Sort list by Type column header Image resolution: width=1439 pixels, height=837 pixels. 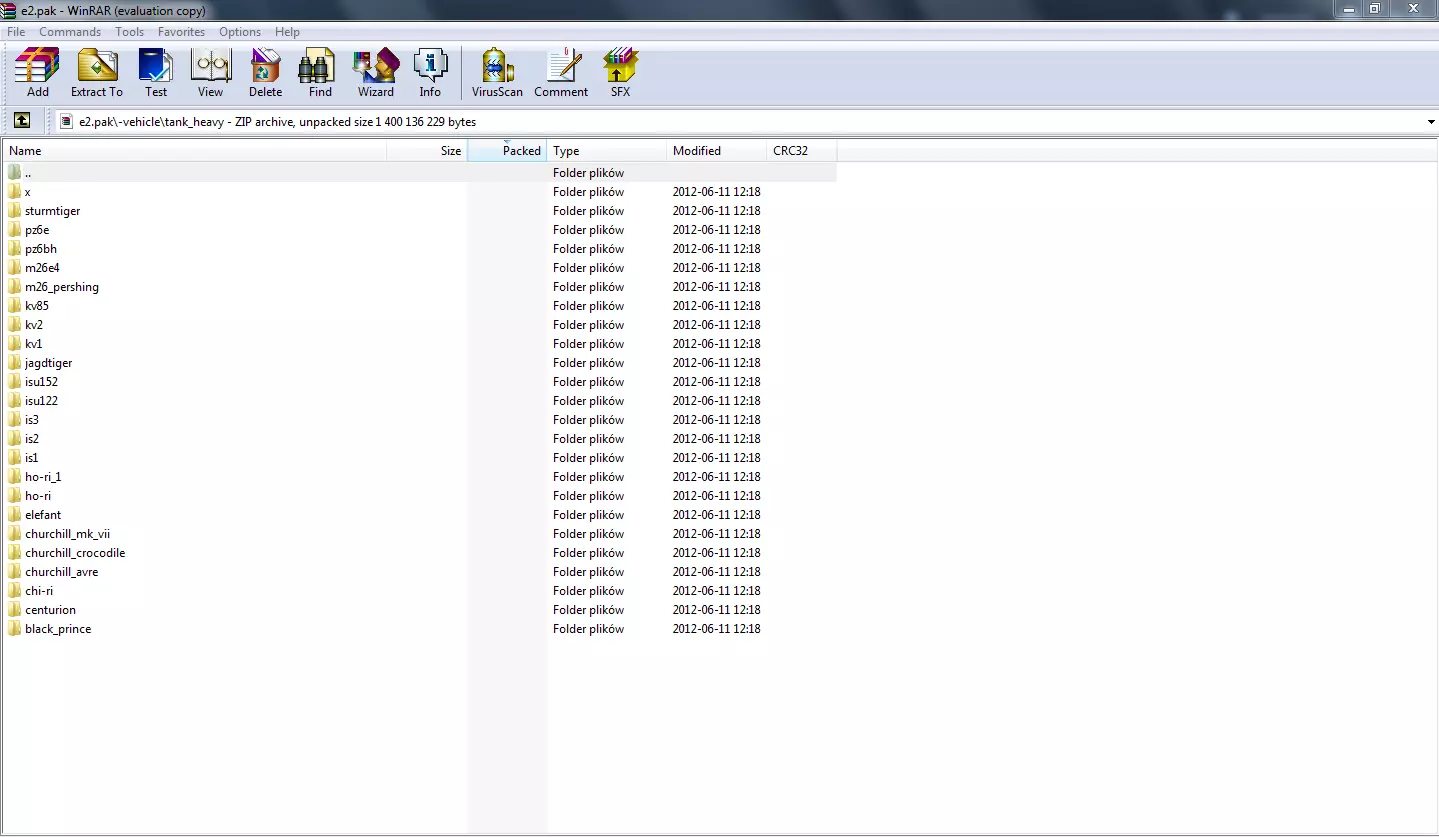pos(607,151)
